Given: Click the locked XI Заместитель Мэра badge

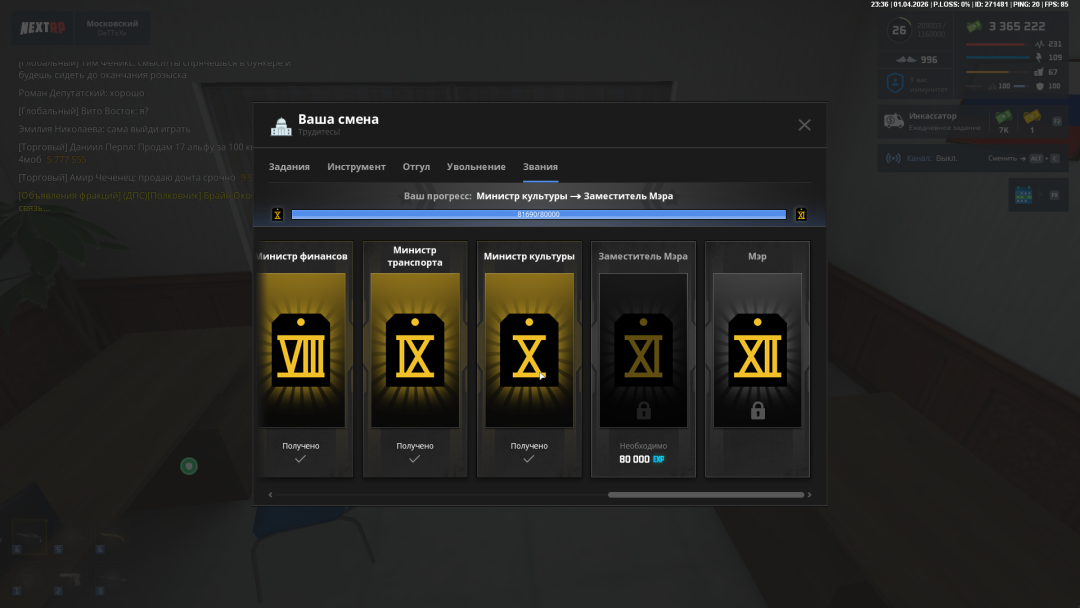Looking at the screenshot, I should pyautogui.click(x=643, y=350).
